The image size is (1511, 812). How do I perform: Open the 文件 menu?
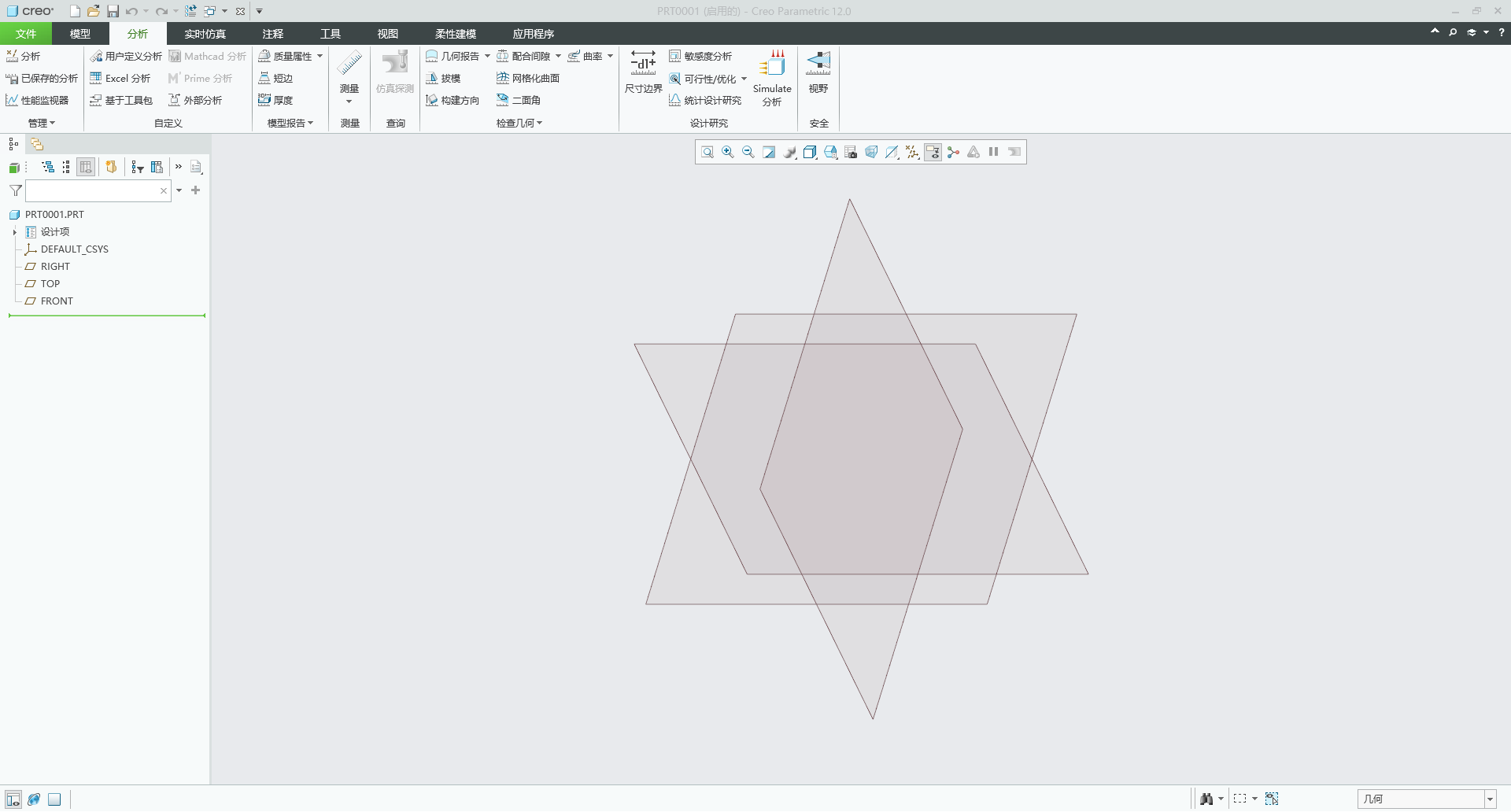(x=26, y=34)
